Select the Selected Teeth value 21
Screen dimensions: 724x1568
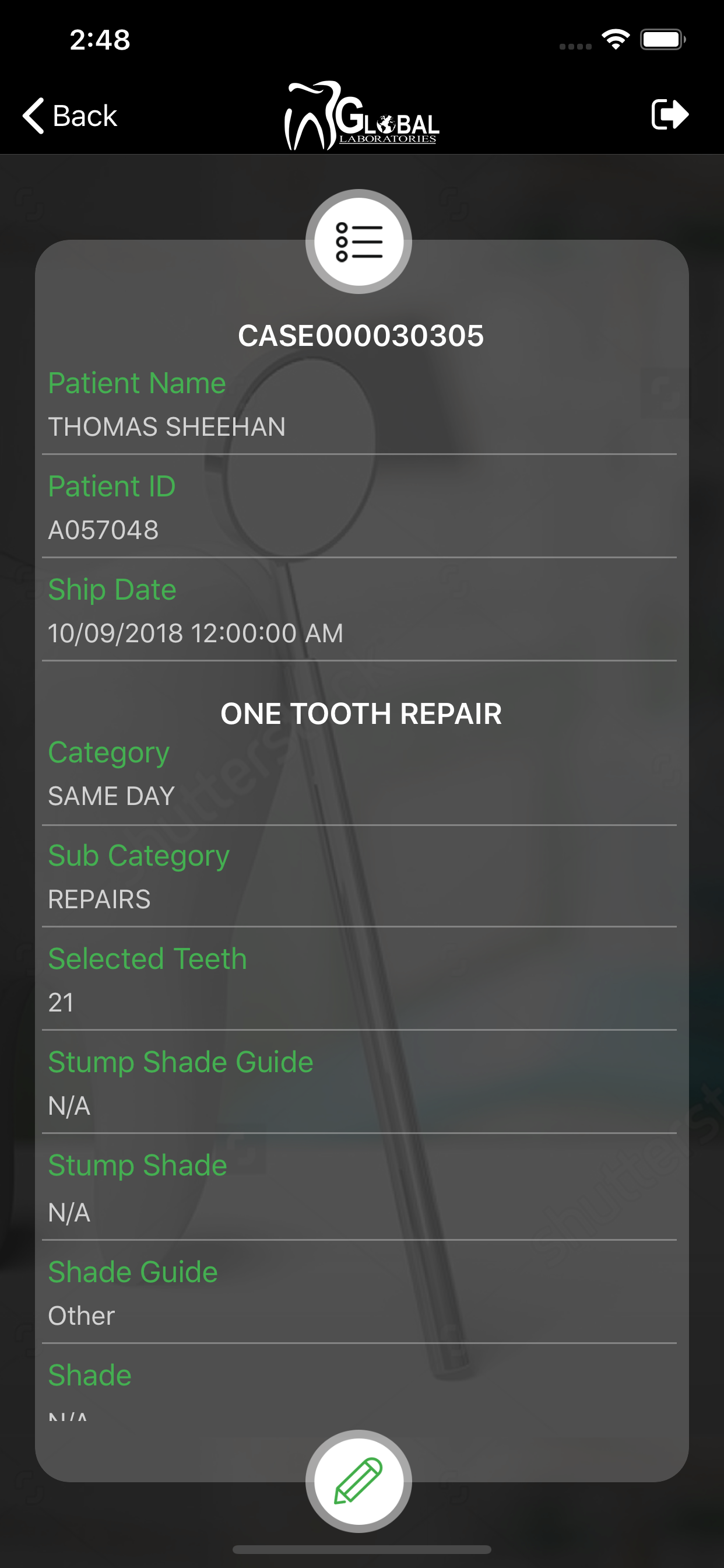coord(61,1003)
